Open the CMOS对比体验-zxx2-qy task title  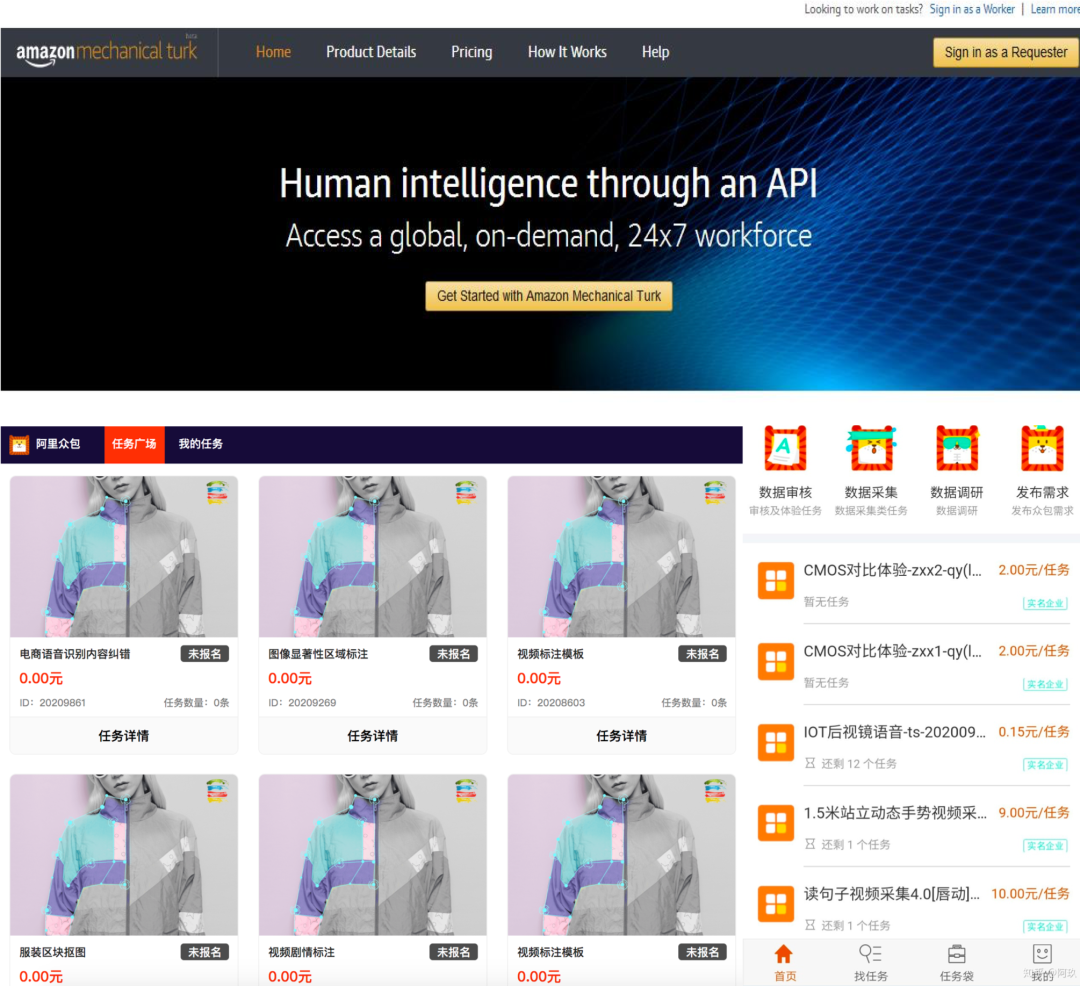click(x=893, y=570)
